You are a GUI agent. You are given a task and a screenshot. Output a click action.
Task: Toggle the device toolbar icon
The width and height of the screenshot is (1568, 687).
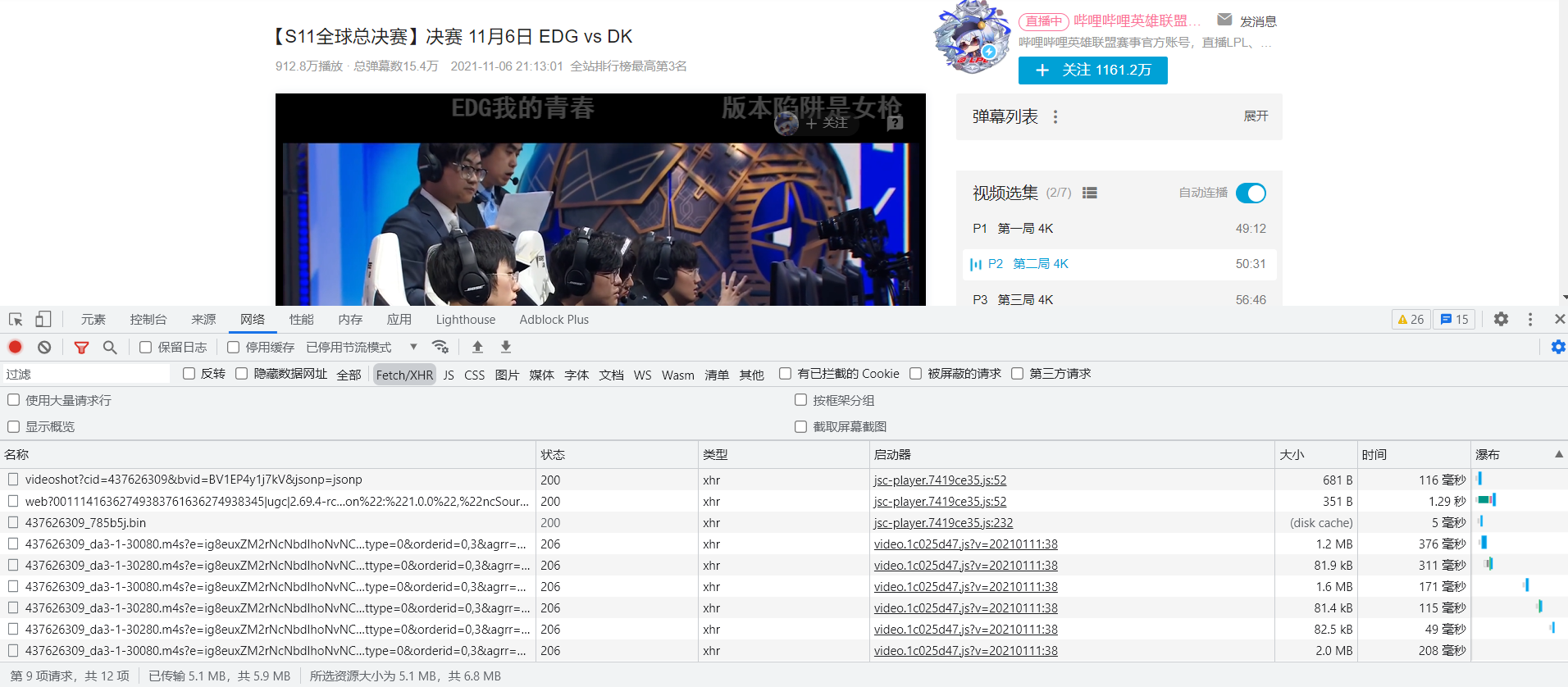click(x=43, y=320)
